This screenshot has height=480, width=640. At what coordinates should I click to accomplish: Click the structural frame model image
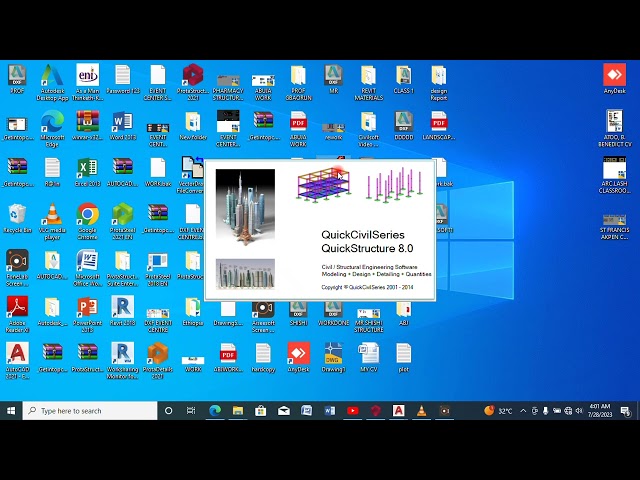pos(324,184)
